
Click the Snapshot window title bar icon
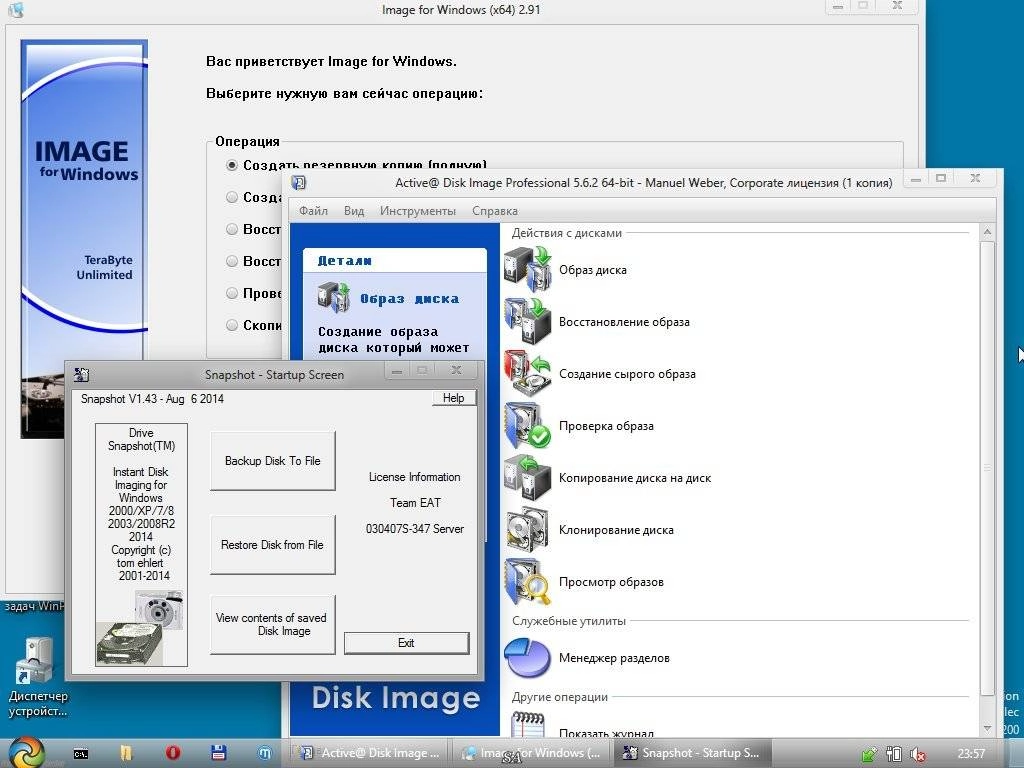coord(82,374)
